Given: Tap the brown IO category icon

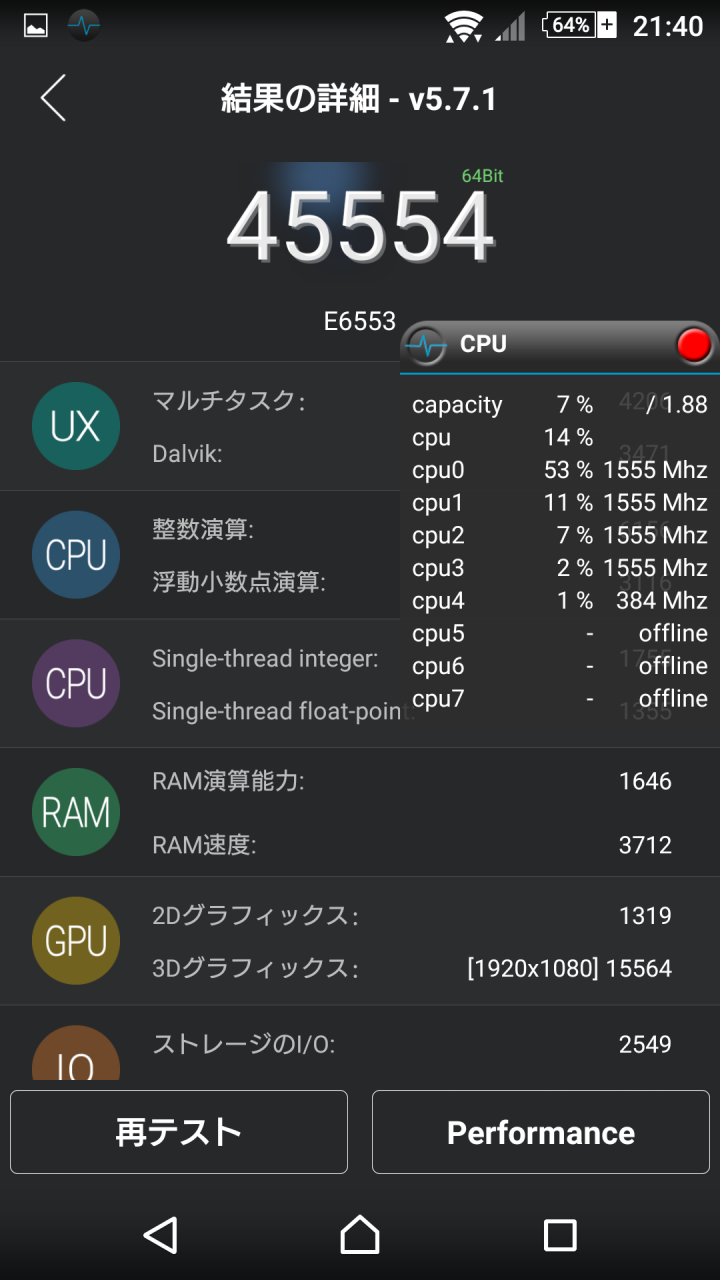Looking at the screenshot, I should click(x=76, y=1056).
